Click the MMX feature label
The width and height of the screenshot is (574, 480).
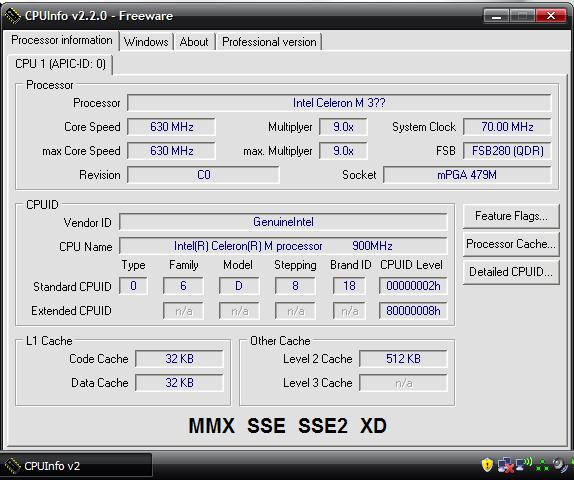212,426
